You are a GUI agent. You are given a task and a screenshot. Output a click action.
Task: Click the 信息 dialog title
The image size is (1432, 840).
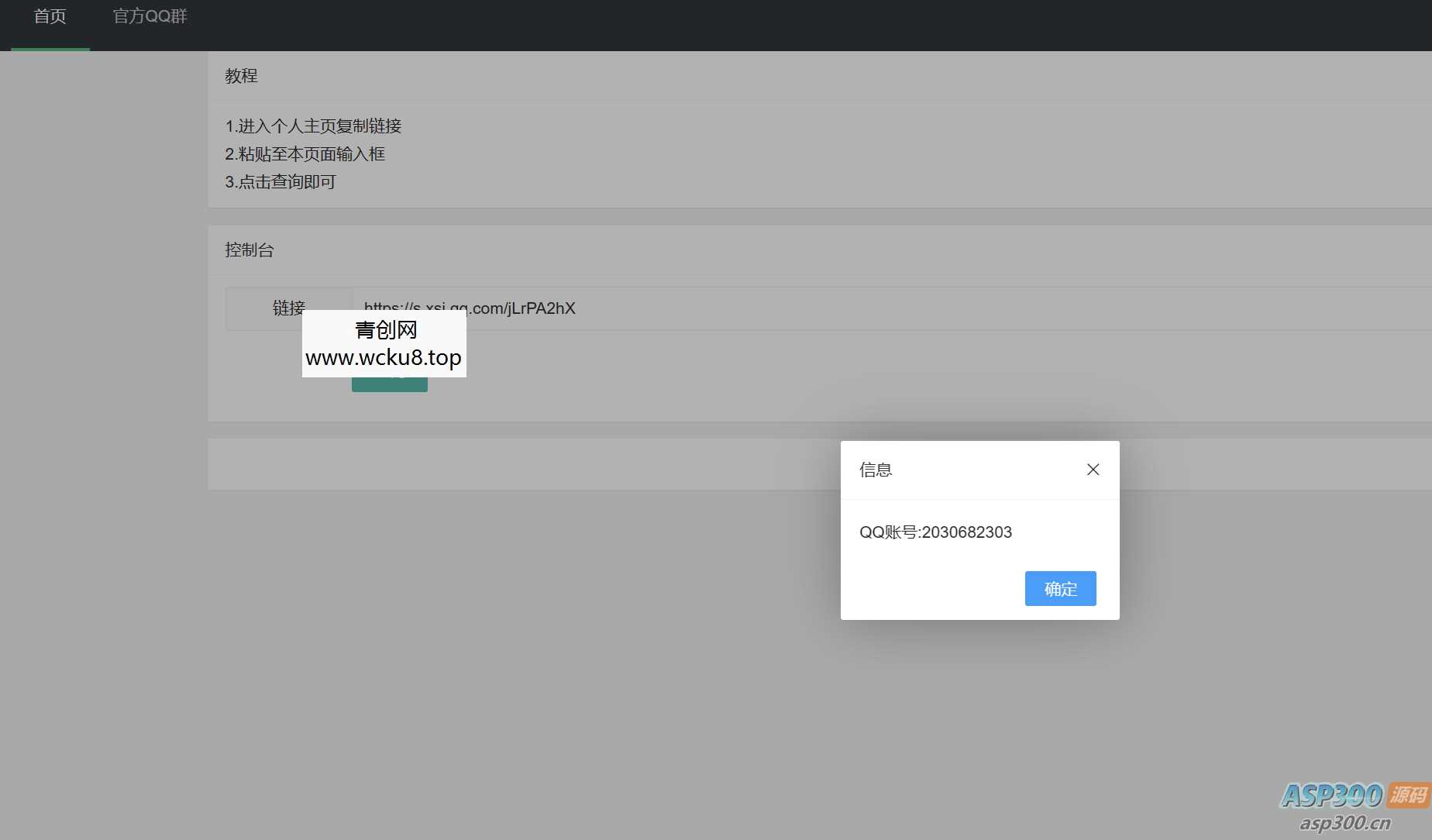[876, 470]
